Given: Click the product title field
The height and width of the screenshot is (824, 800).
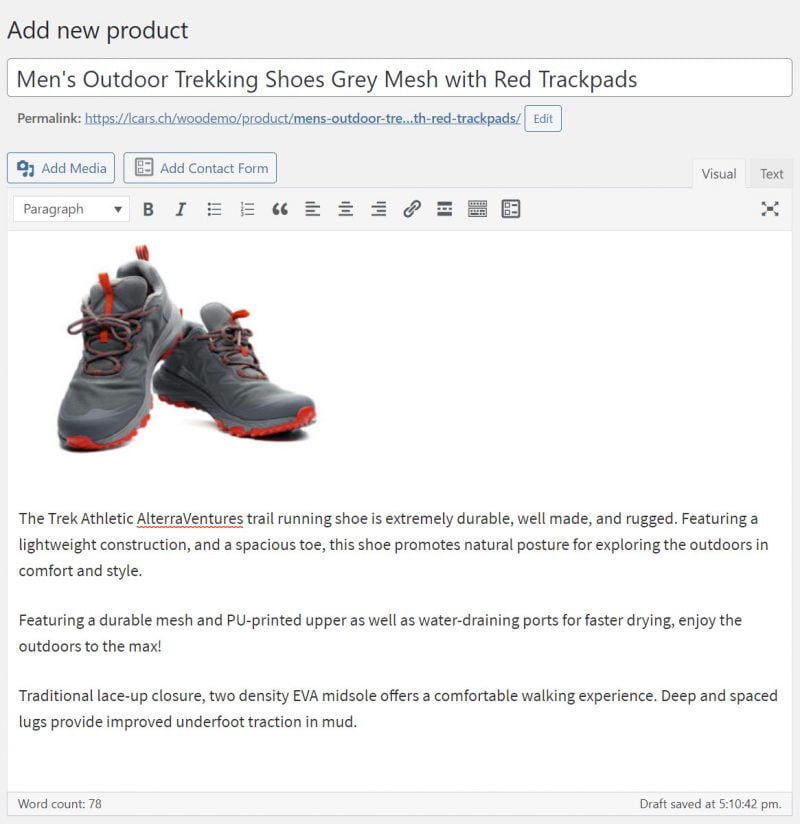Looking at the screenshot, I should [400, 77].
